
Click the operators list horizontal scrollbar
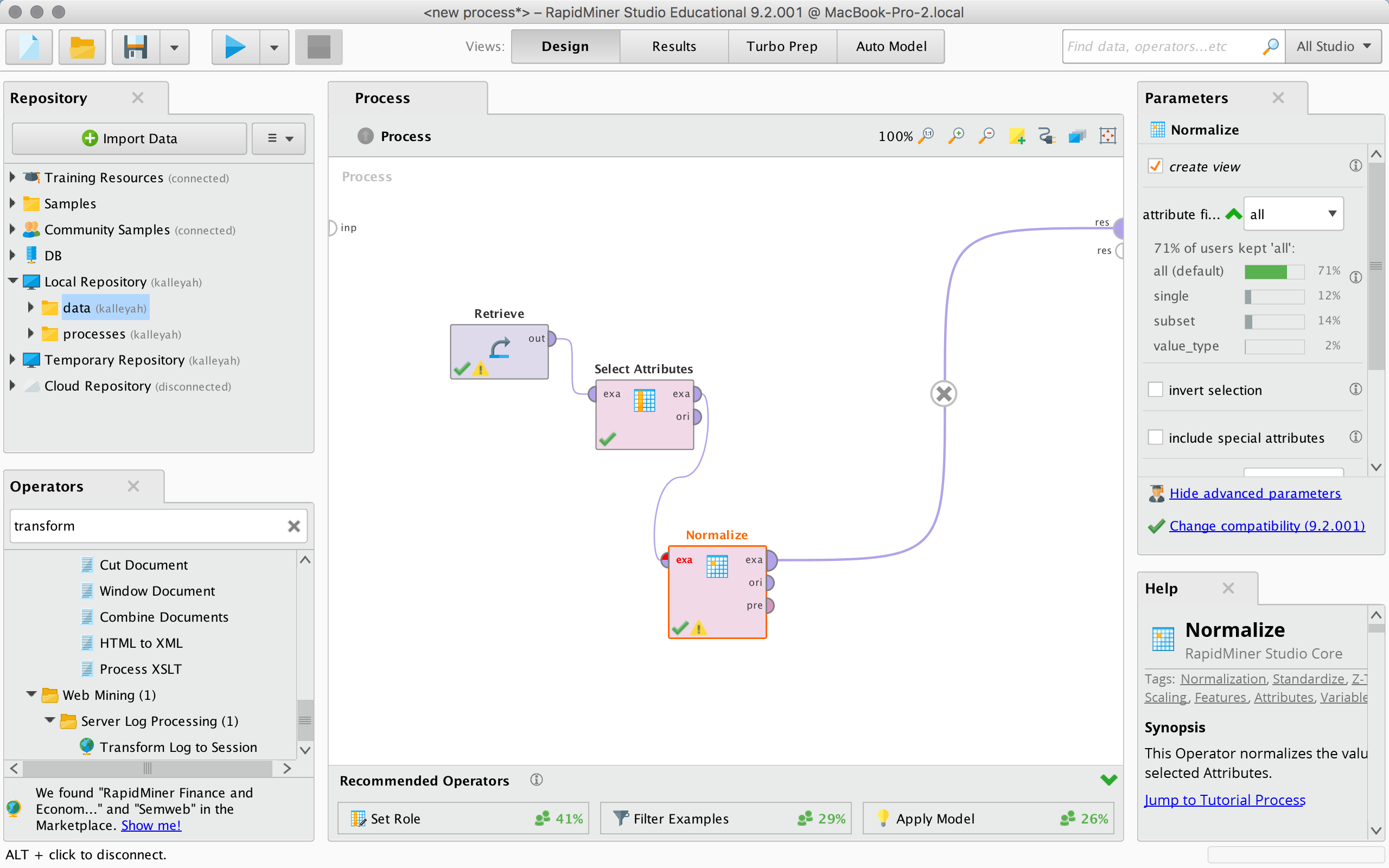(x=148, y=768)
